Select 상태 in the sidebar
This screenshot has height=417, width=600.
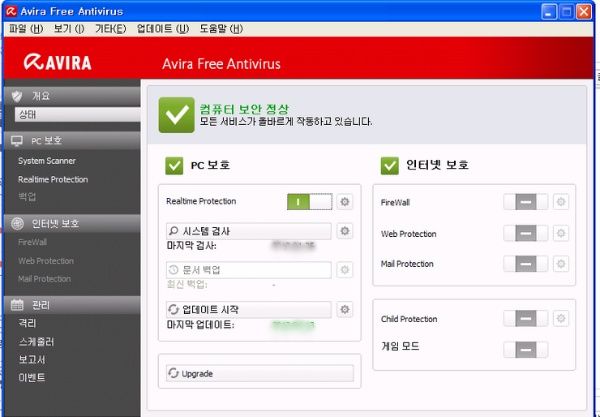78,114
